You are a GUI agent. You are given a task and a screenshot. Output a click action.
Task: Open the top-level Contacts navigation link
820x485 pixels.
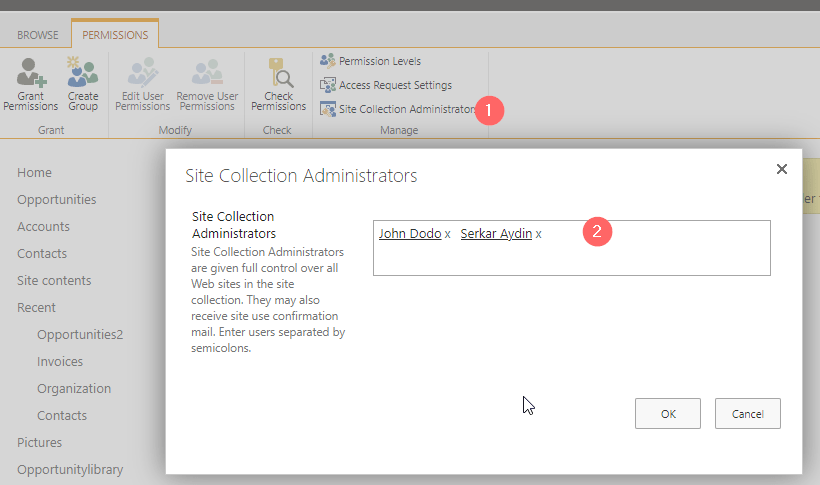pos(42,254)
